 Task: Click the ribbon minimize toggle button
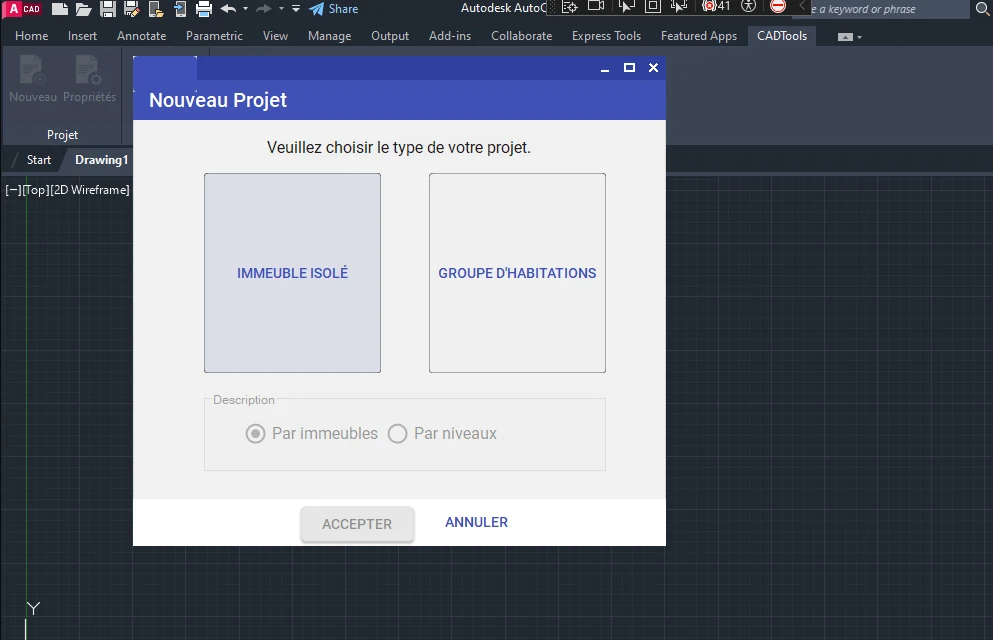click(845, 37)
